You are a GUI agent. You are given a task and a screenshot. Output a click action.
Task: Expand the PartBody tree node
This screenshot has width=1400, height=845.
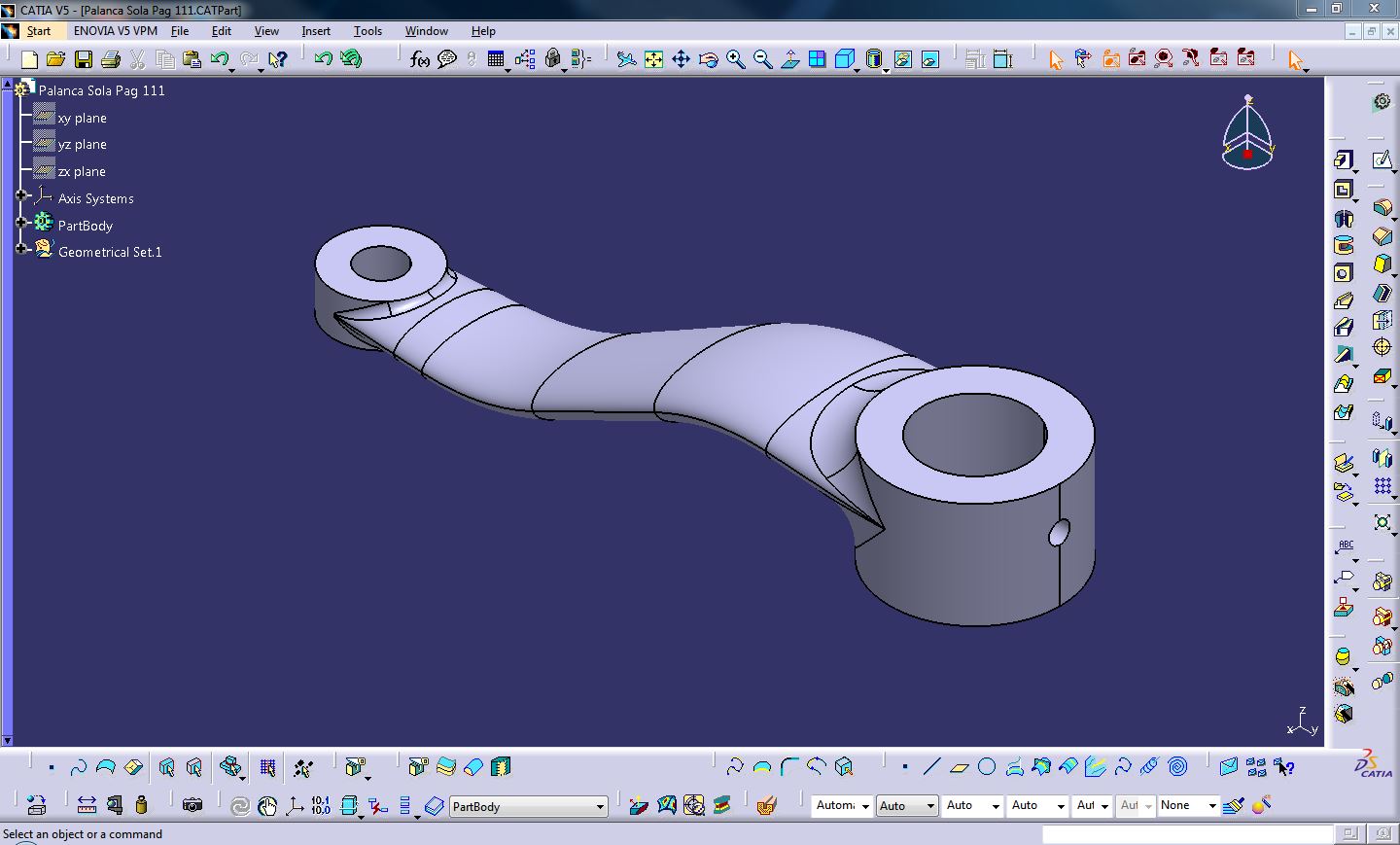(x=20, y=223)
